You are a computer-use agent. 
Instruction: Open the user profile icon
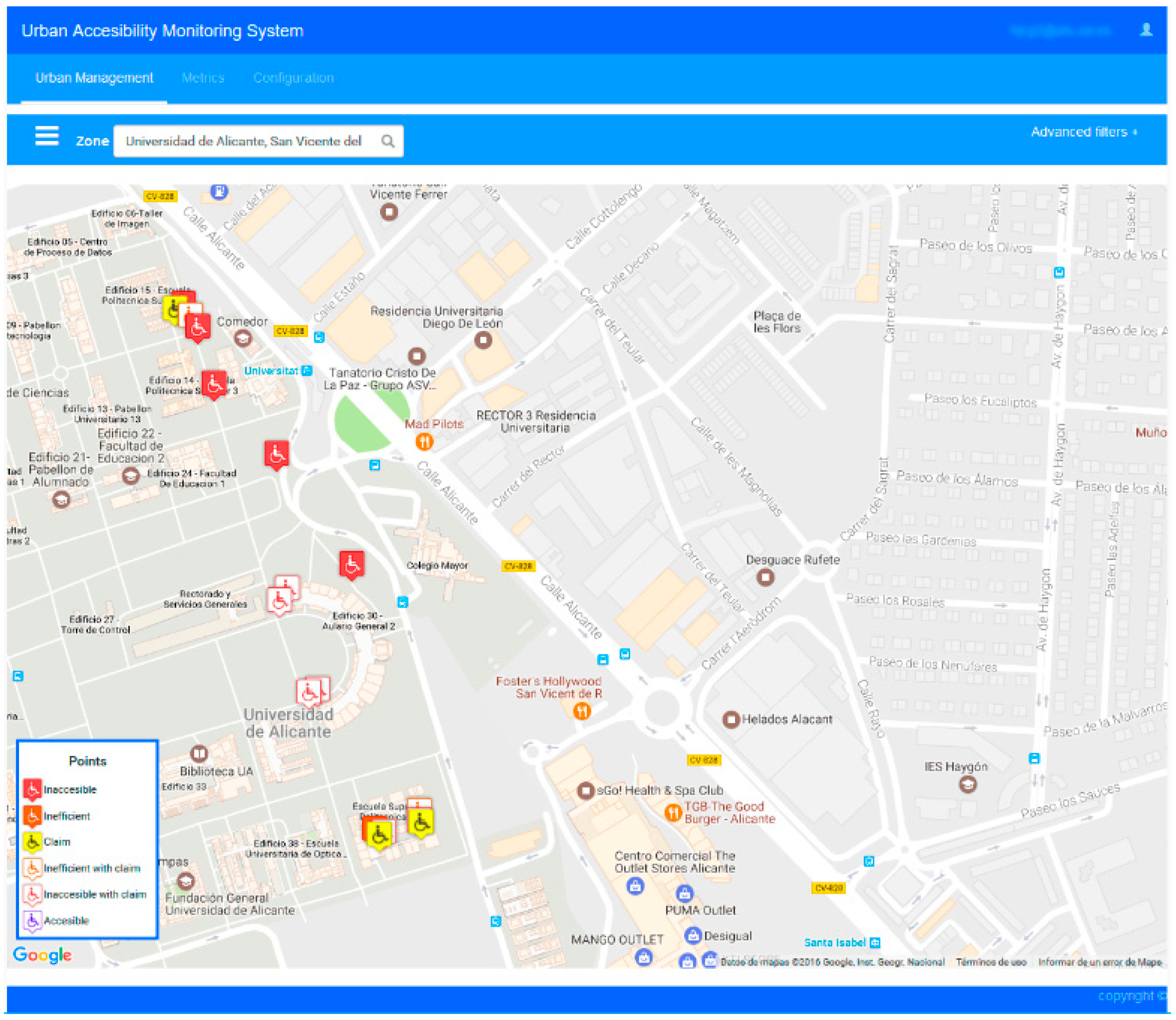(x=1146, y=30)
